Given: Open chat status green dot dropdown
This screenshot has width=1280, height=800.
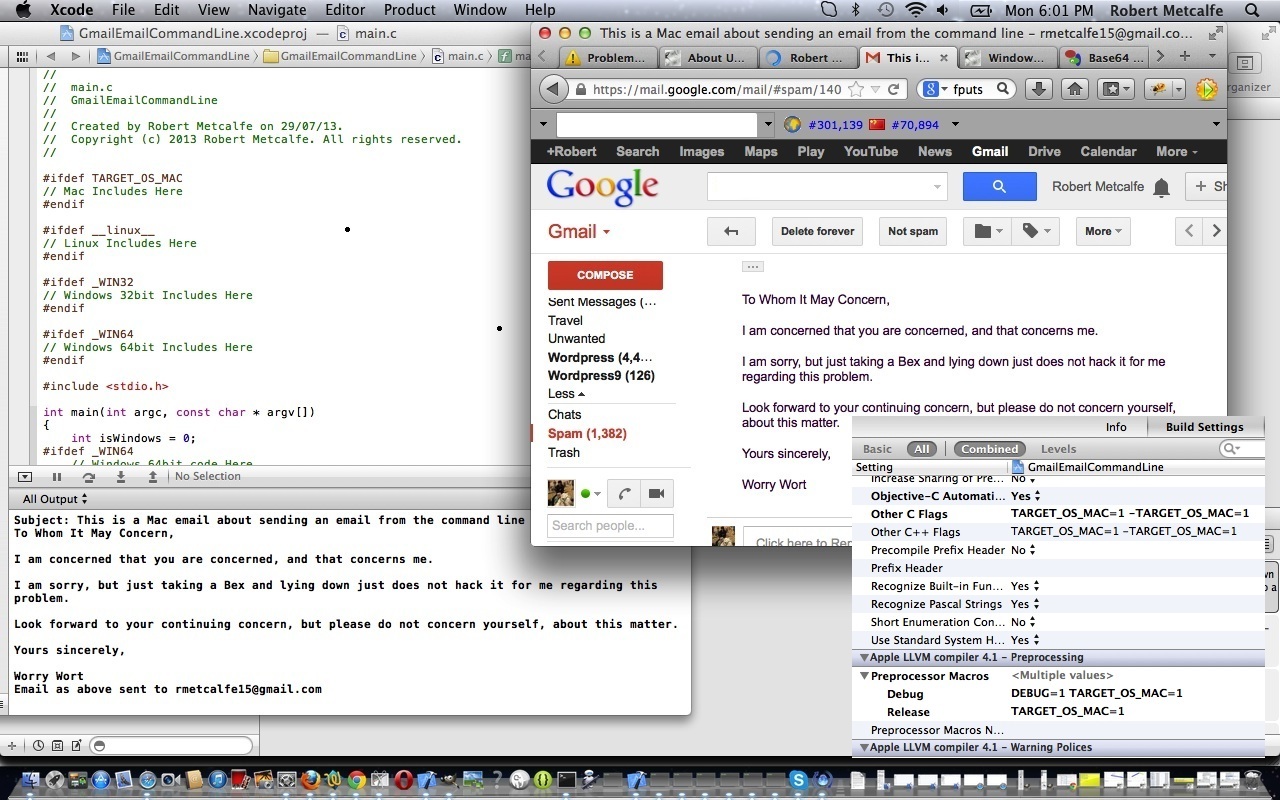Looking at the screenshot, I should (591, 493).
